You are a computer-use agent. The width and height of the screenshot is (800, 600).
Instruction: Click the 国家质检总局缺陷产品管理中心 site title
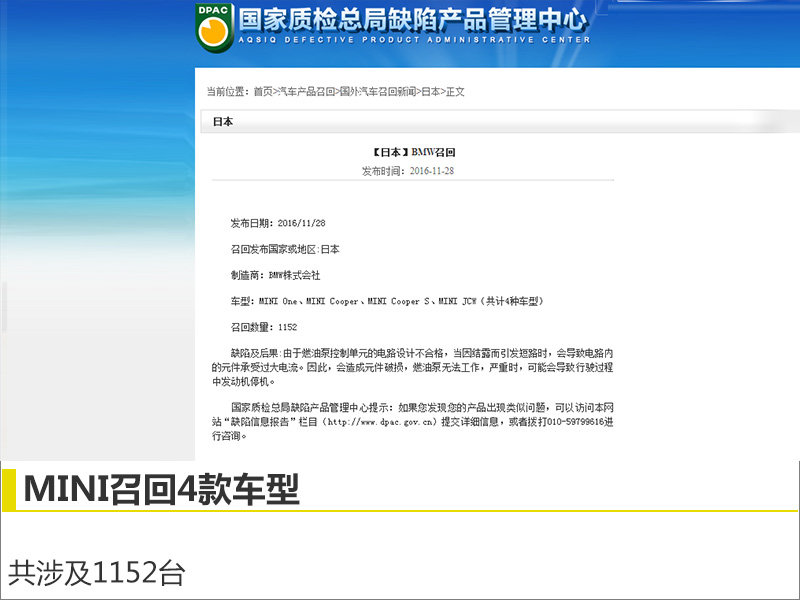413,19
